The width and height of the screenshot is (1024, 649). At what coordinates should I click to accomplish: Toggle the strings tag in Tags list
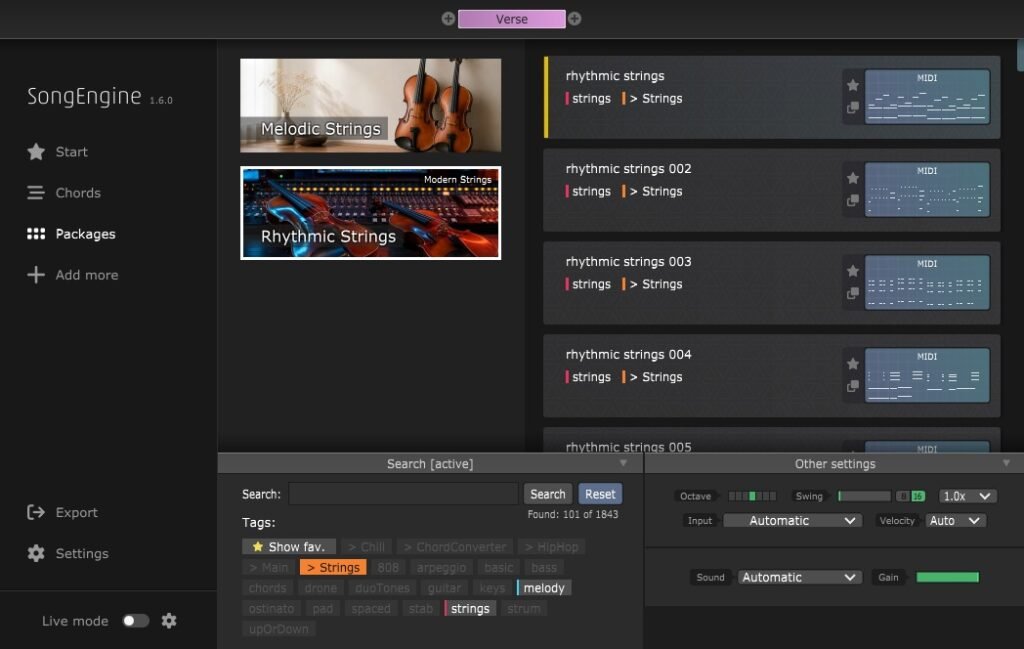coord(470,609)
